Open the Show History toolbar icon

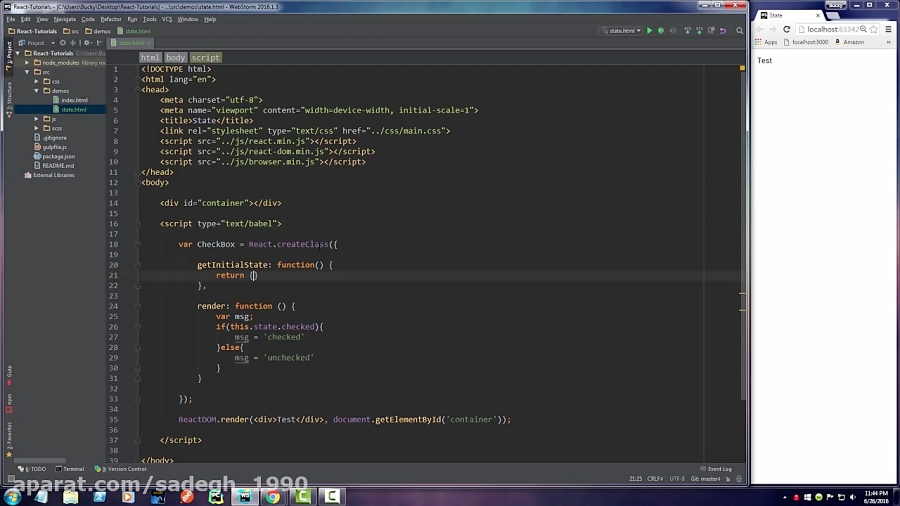pos(711,30)
